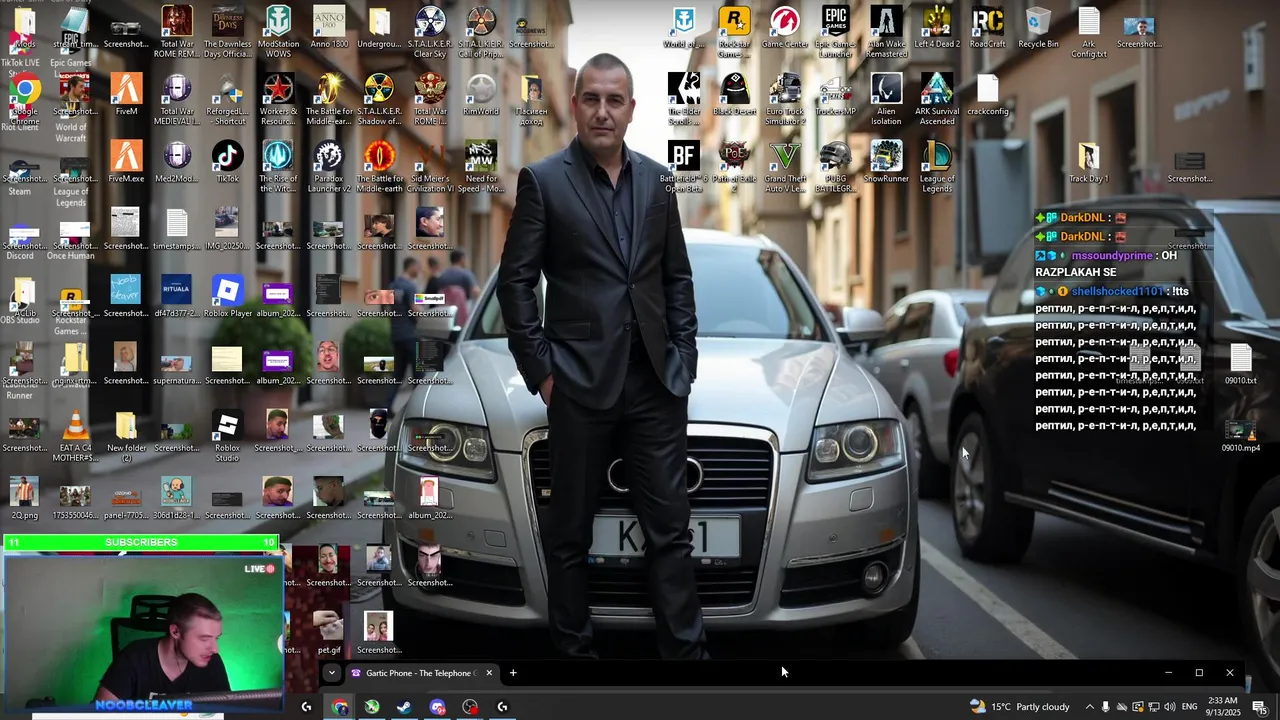Screen dimensions: 1280x720
Task: Launch the Total War ROME REMASTERED icon
Action: (x=177, y=33)
